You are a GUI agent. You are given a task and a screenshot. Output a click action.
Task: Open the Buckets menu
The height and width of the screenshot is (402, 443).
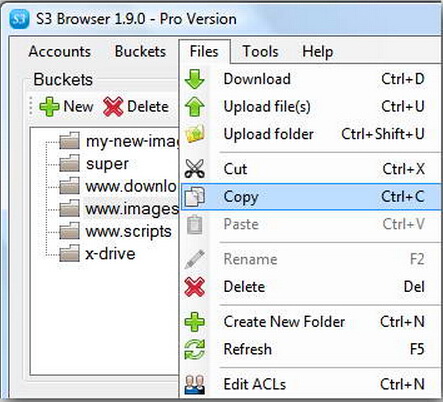pyautogui.click(x=140, y=51)
